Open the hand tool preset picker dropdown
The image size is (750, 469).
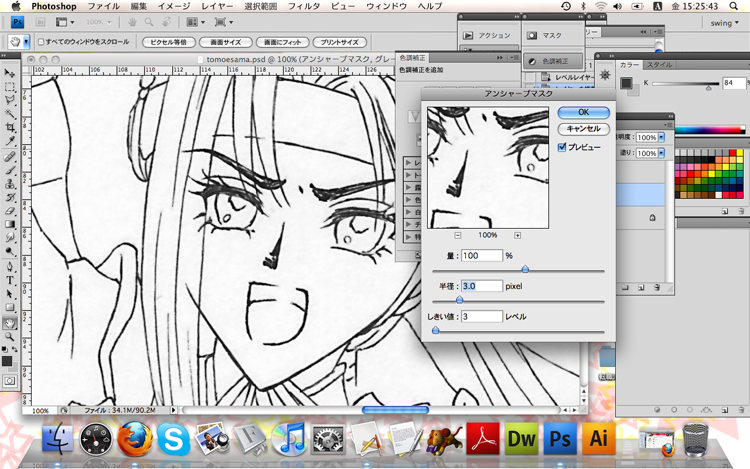coord(26,42)
